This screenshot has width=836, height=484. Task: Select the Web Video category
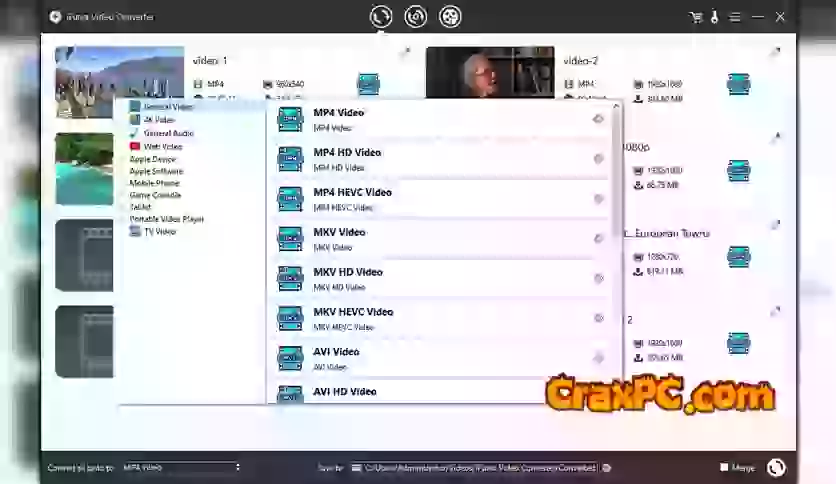coord(162,146)
